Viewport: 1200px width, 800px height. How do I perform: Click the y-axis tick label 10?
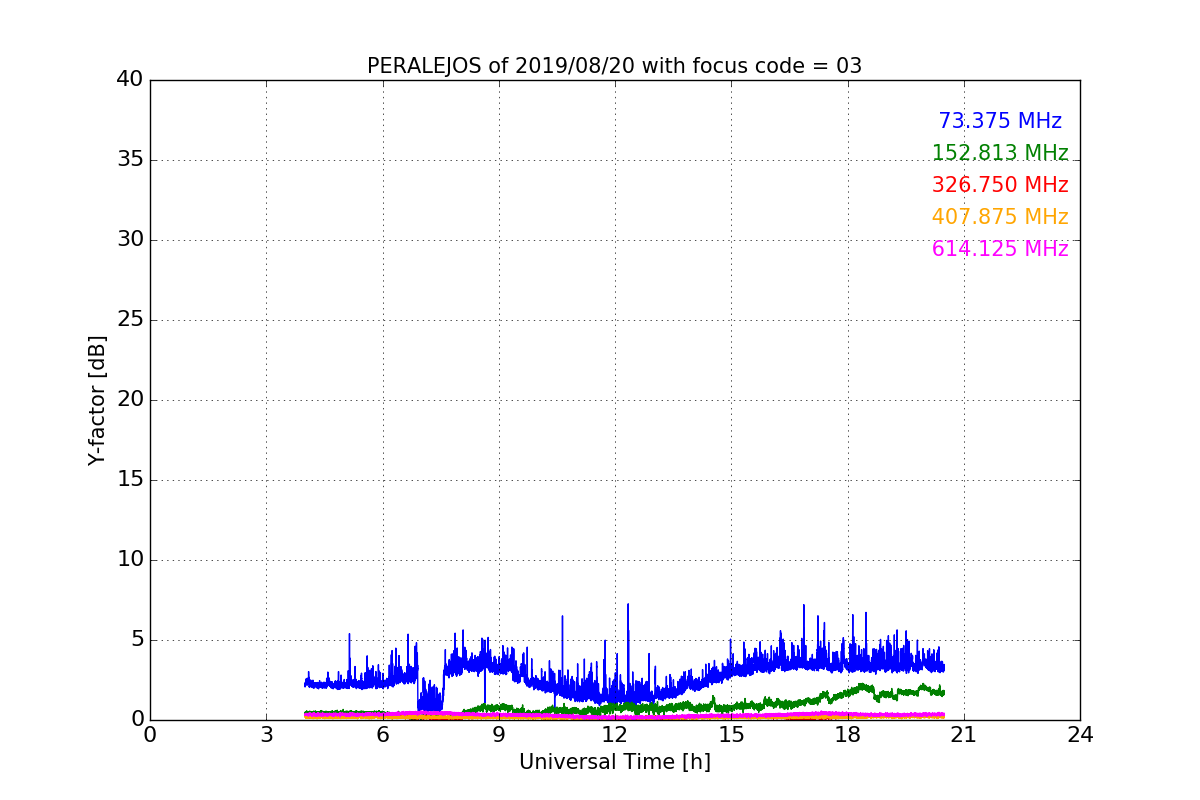point(130,560)
